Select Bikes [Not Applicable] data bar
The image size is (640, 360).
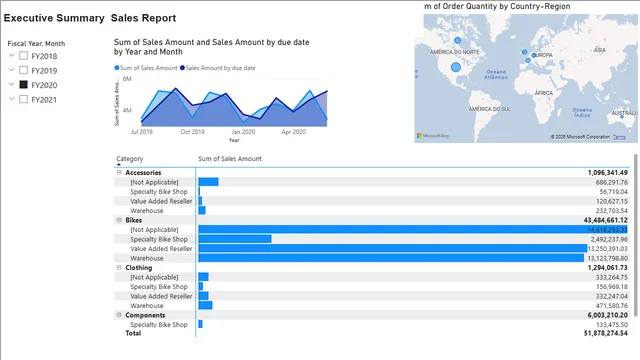[413, 230]
